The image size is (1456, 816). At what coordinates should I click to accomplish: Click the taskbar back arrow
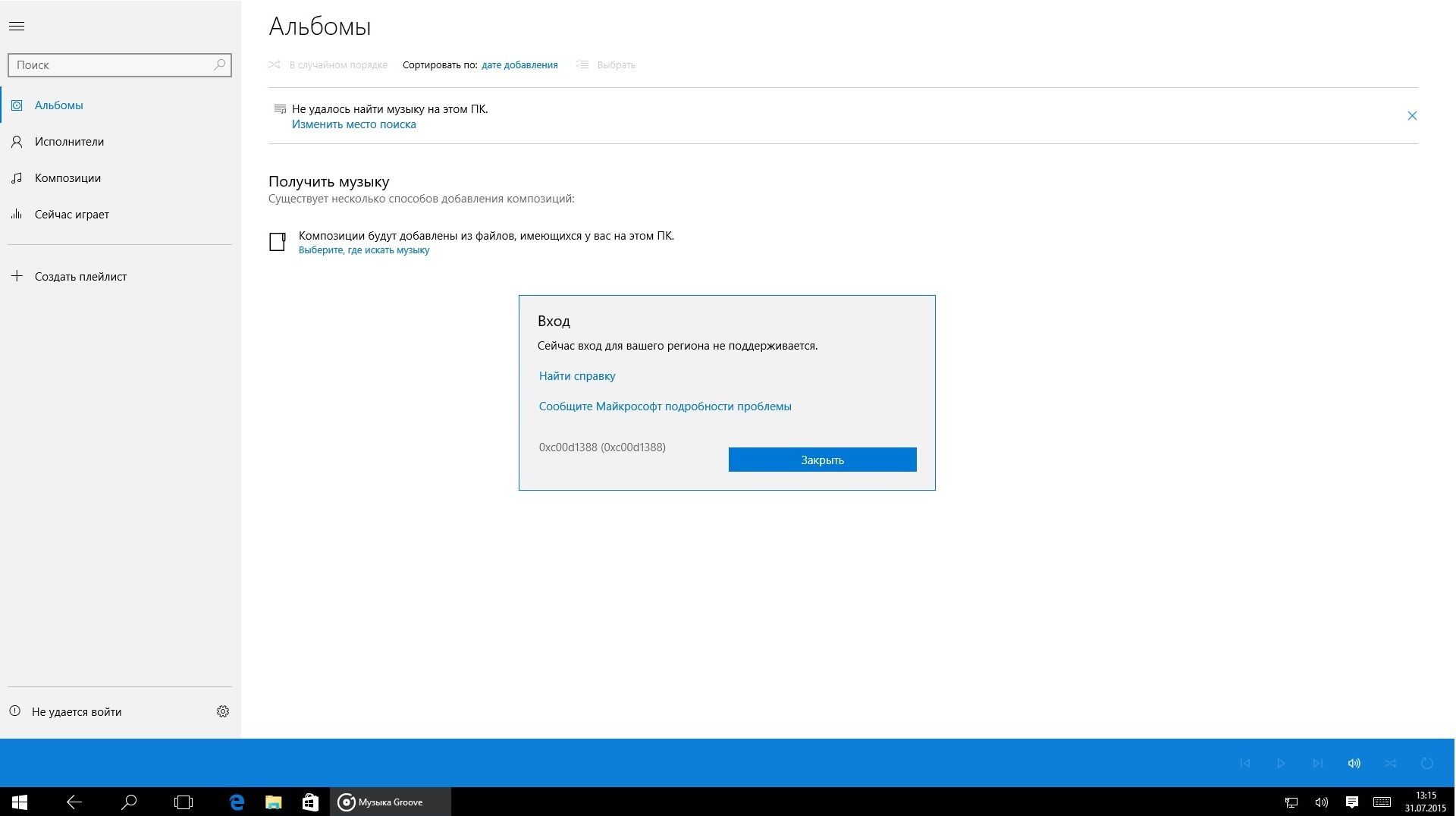tap(74, 802)
